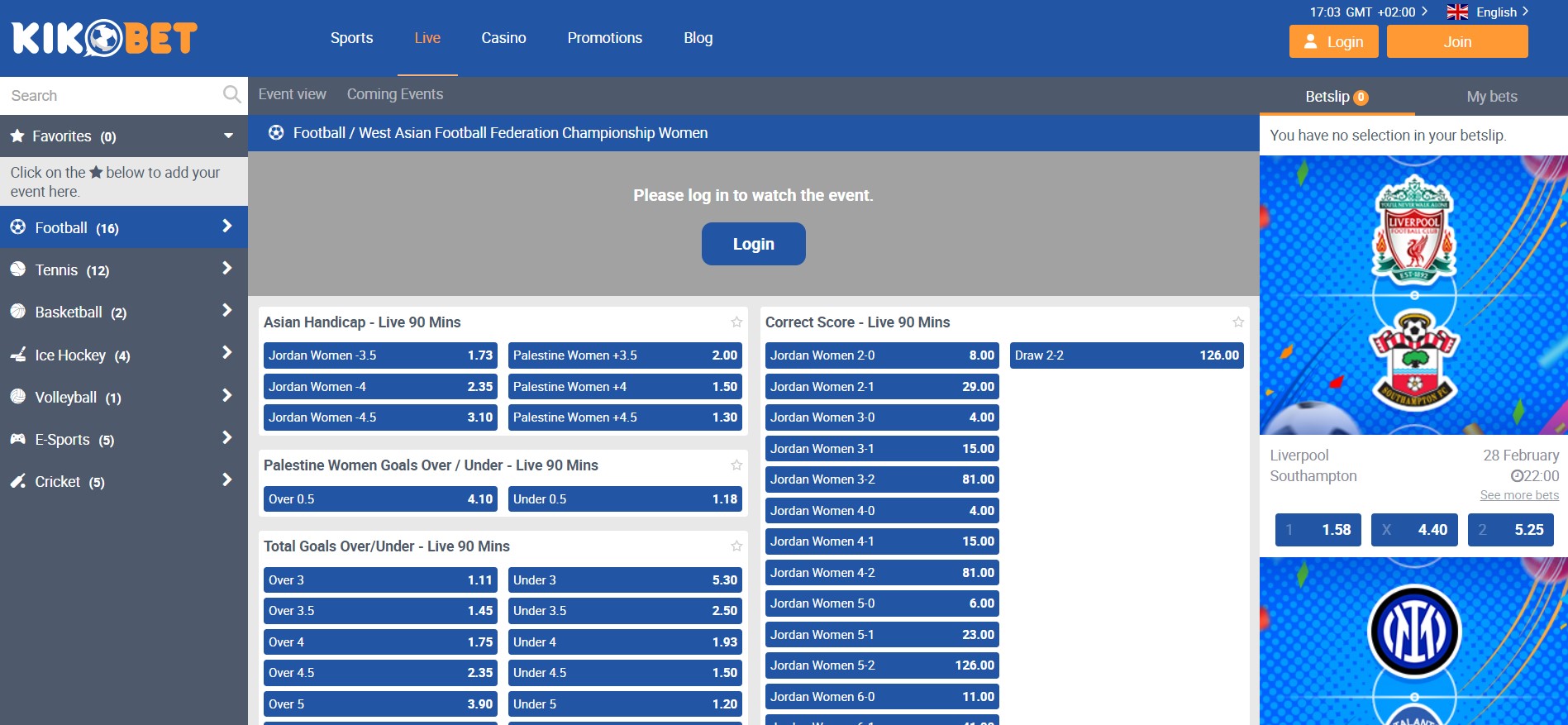This screenshot has width=1568, height=725.
Task: Click the search magnifier icon
Action: (232, 95)
